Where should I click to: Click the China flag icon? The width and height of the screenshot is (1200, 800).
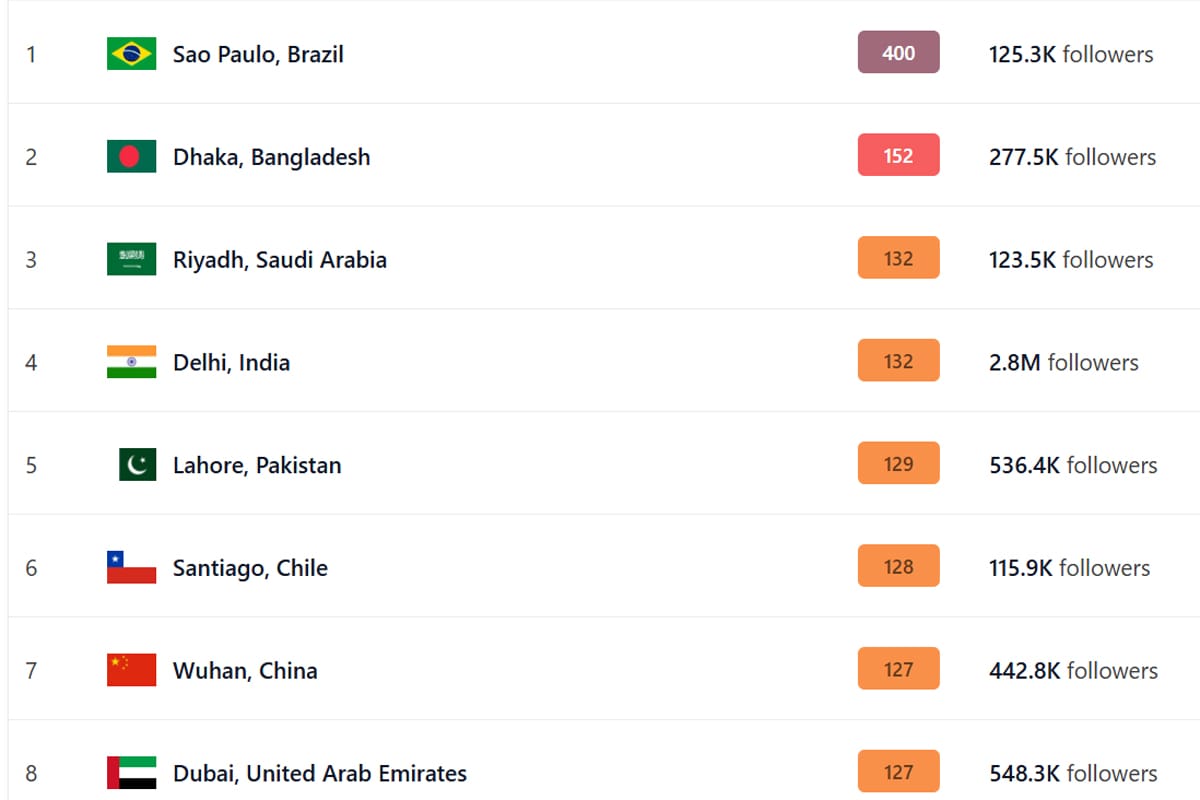(131, 670)
